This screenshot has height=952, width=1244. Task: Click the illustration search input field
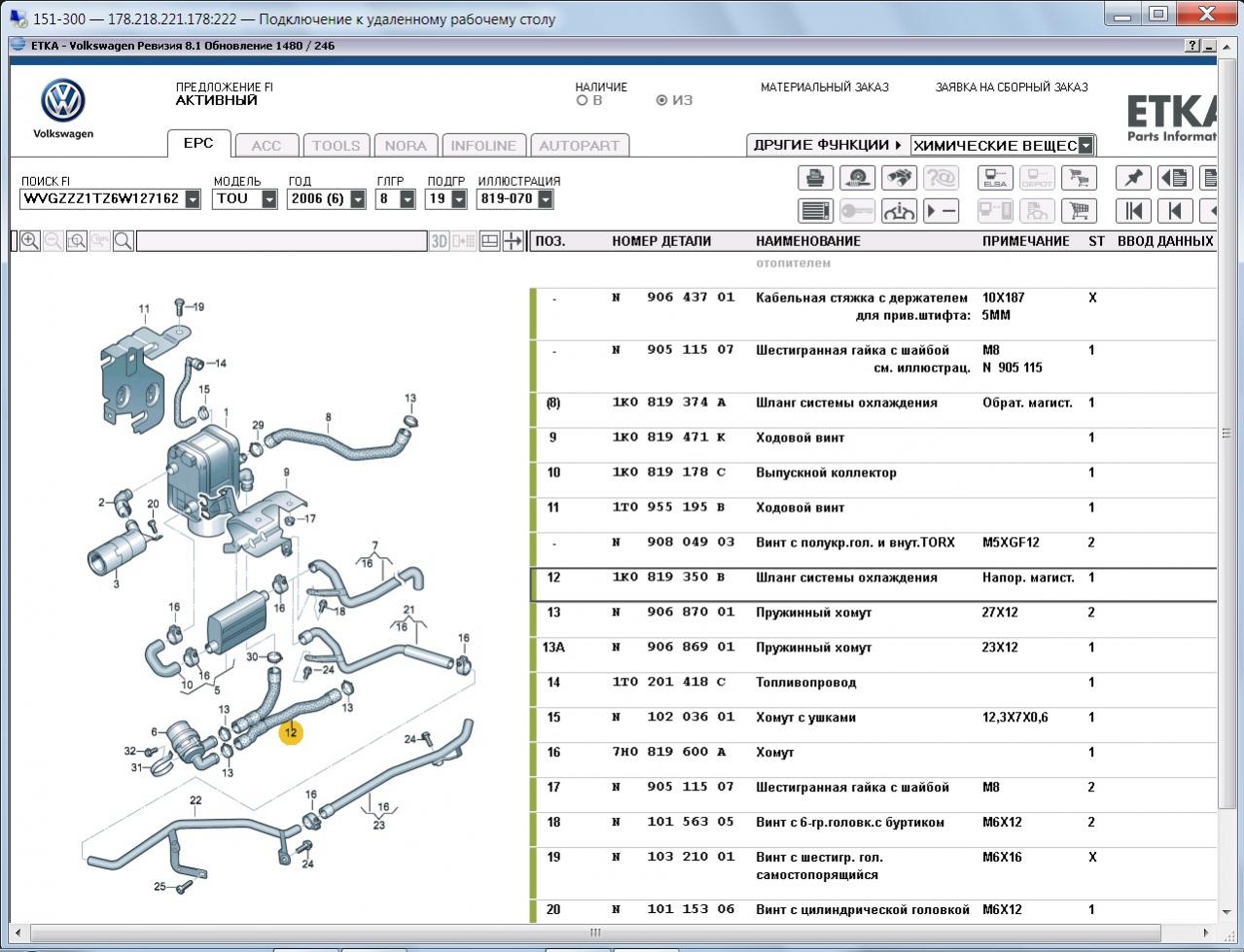coord(282,241)
